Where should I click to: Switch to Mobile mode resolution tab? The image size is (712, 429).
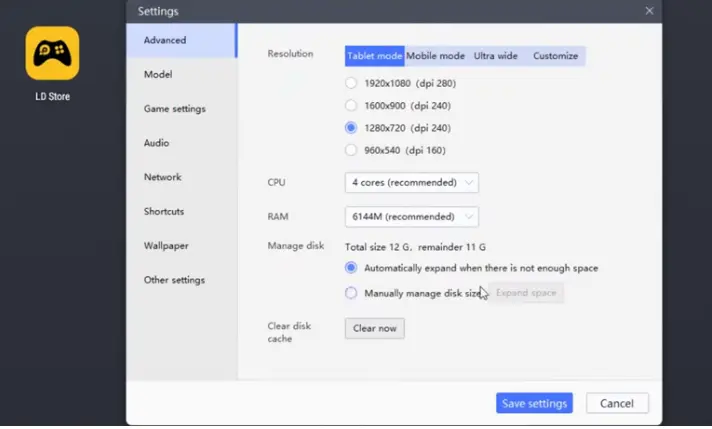(x=435, y=56)
